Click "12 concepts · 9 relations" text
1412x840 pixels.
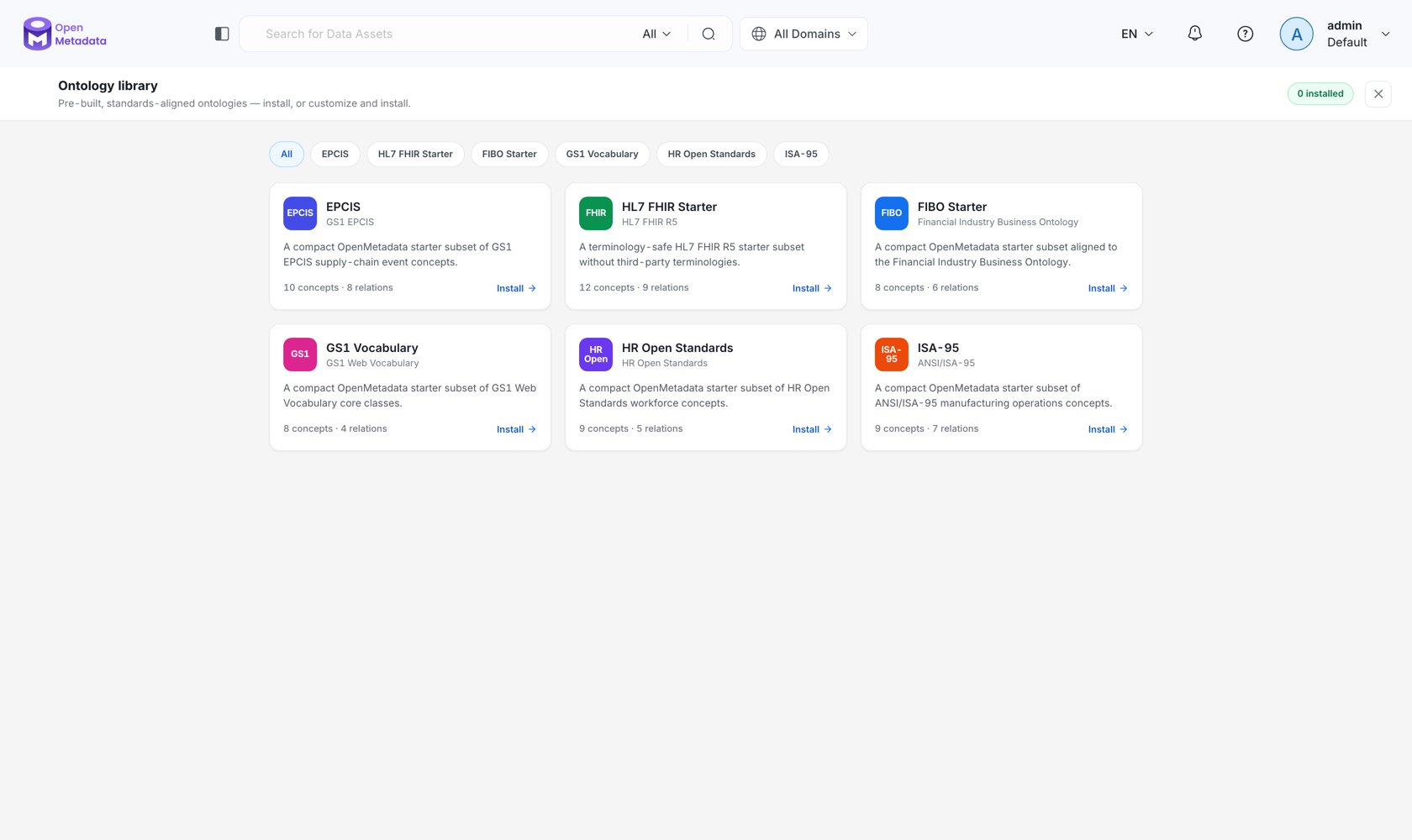634,287
